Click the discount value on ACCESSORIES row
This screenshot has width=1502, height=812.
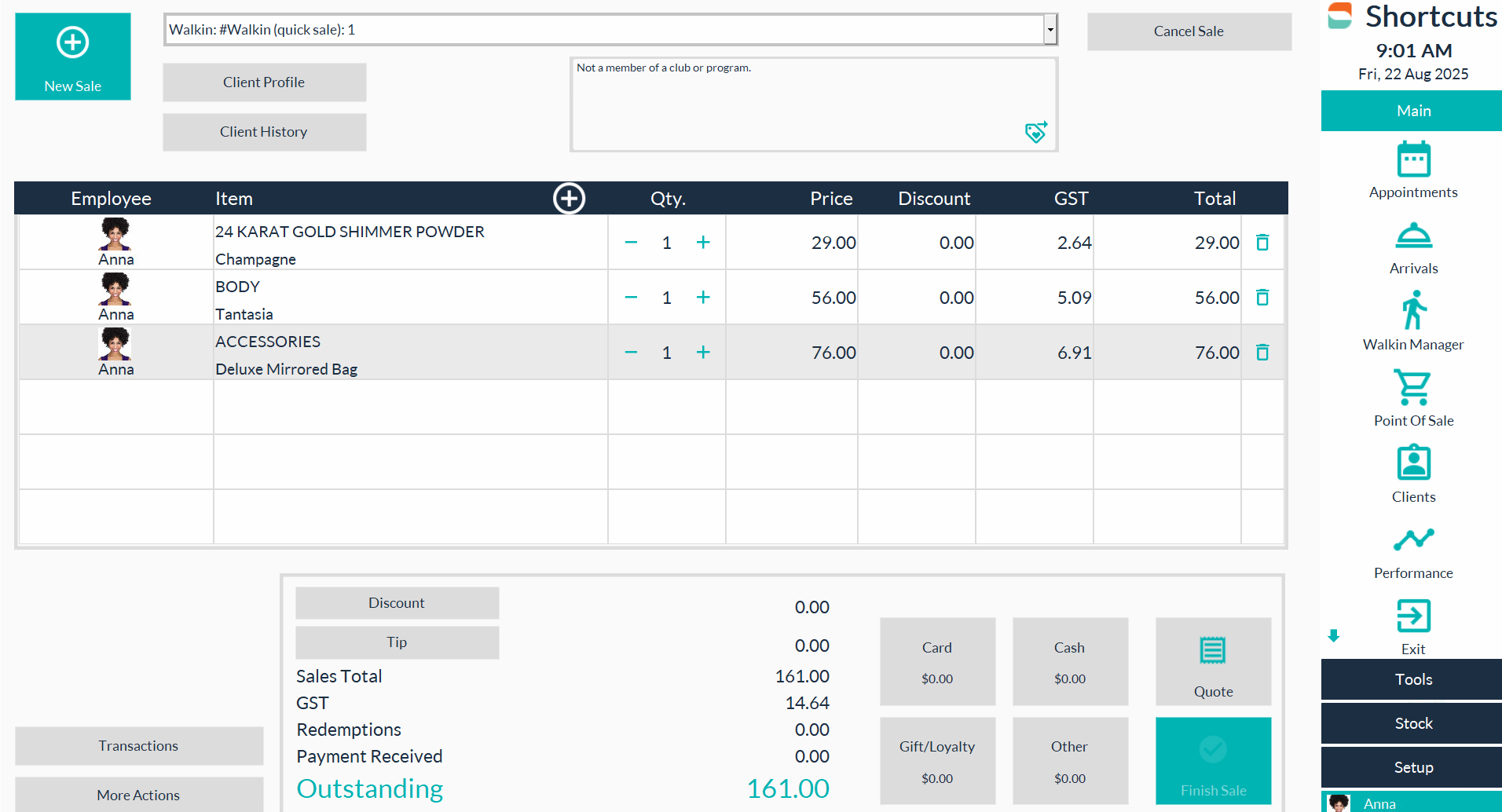click(x=956, y=353)
